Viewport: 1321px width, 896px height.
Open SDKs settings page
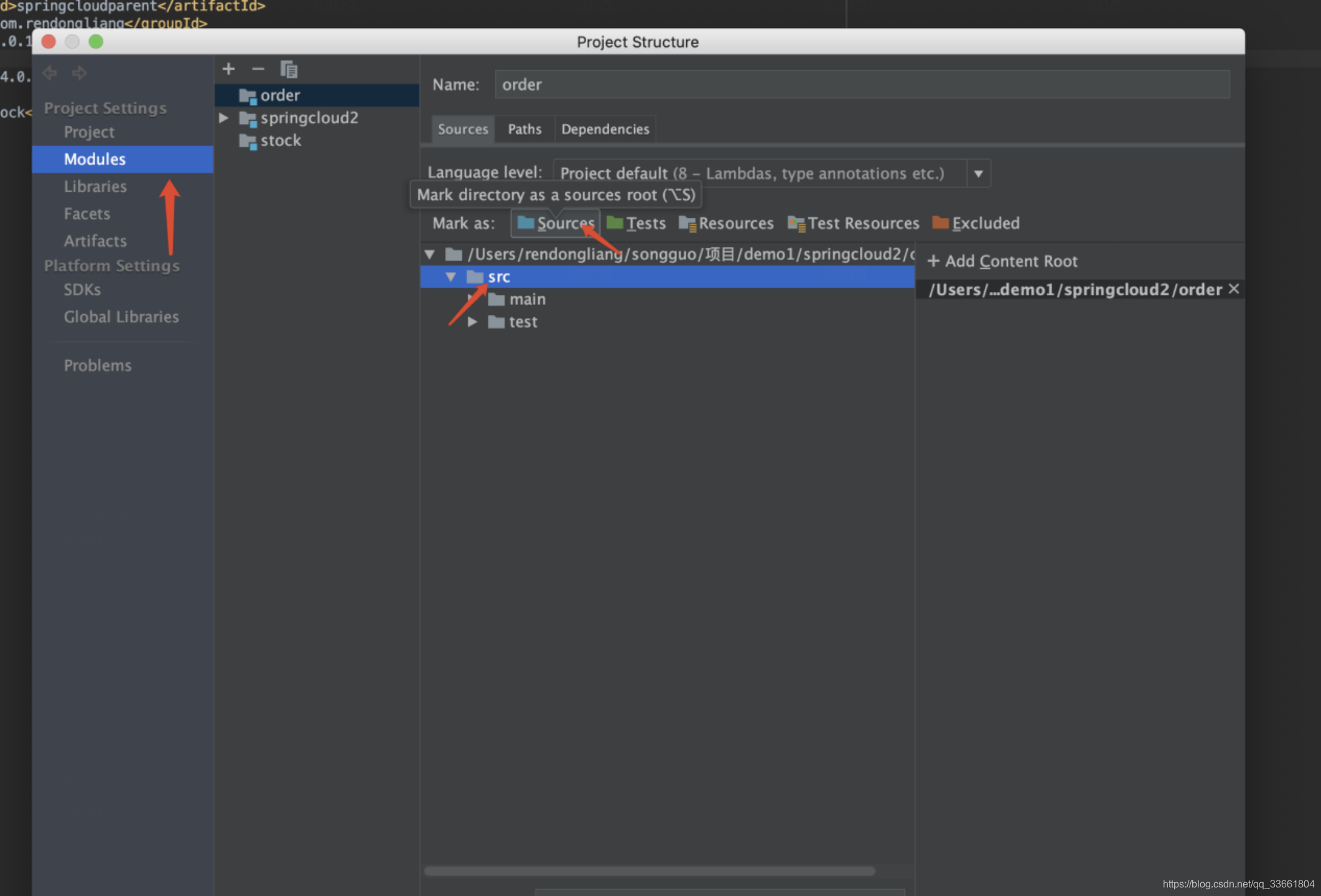[x=82, y=290]
